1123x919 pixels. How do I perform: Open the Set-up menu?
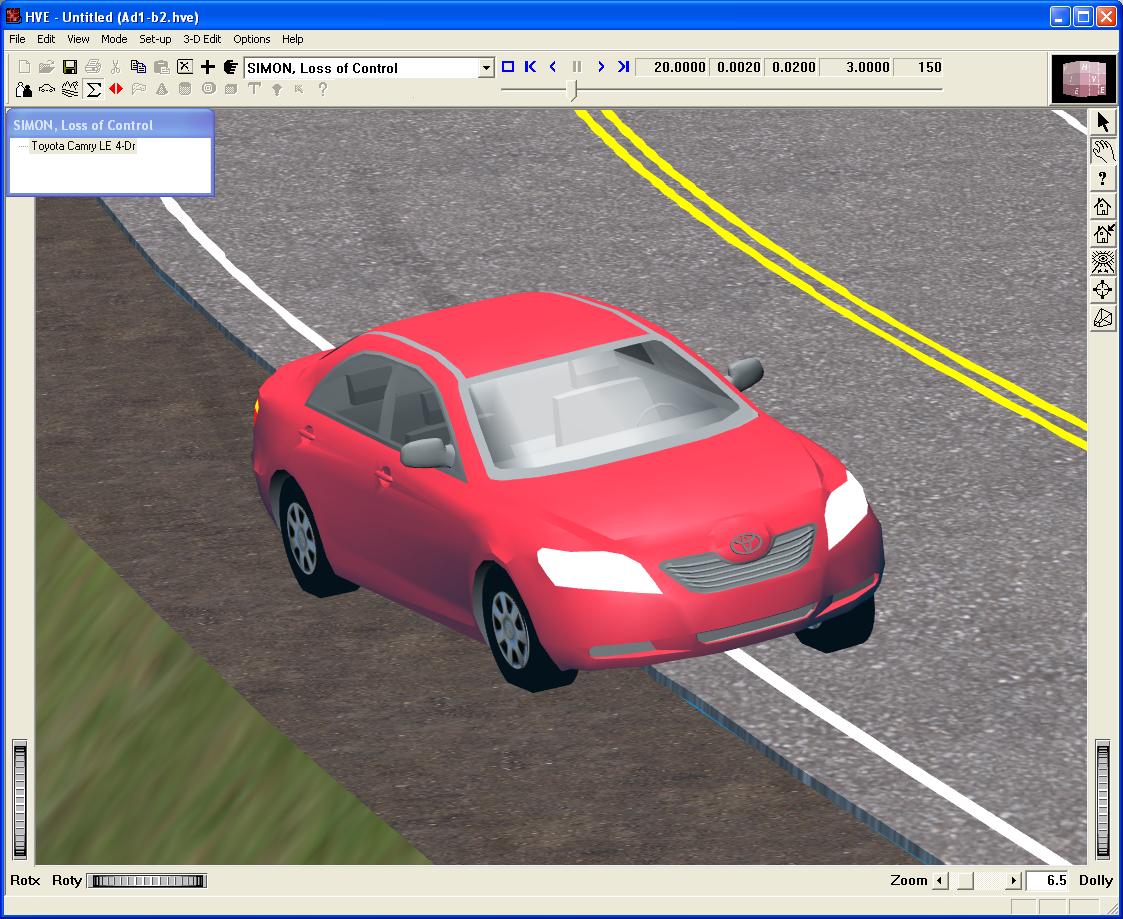[155, 39]
